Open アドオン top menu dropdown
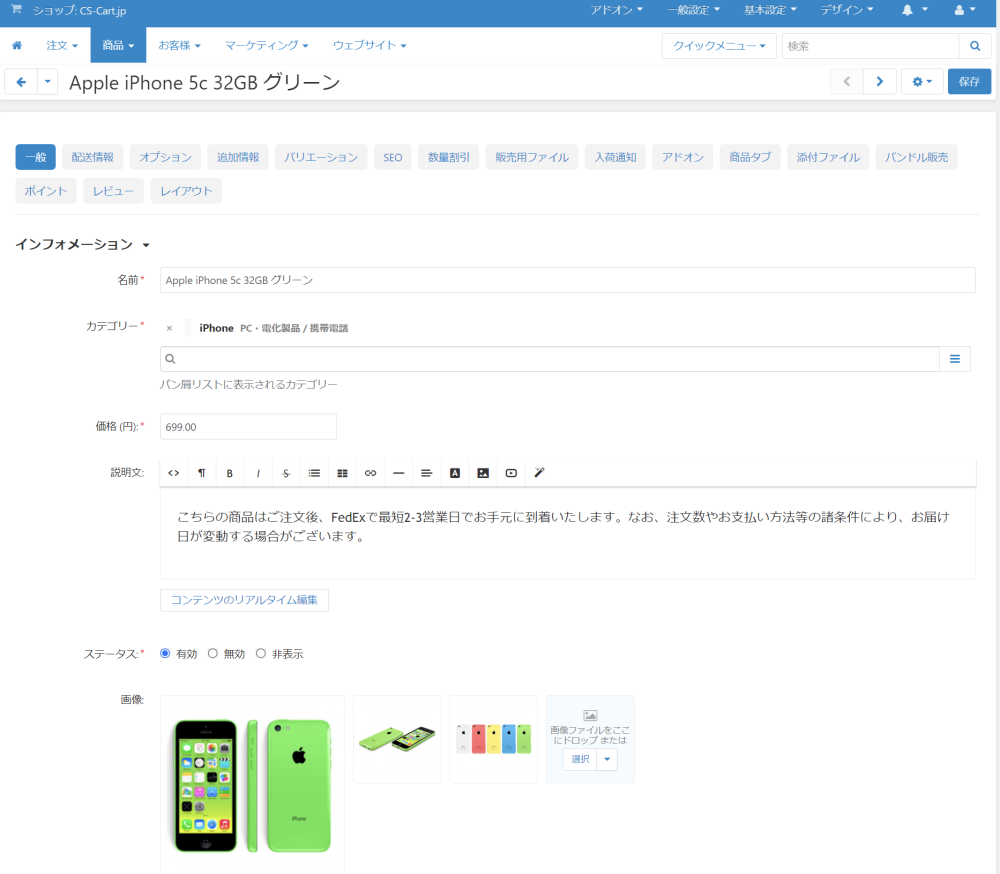The width and height of the screenshot is (1000, 874). [616, 10]
